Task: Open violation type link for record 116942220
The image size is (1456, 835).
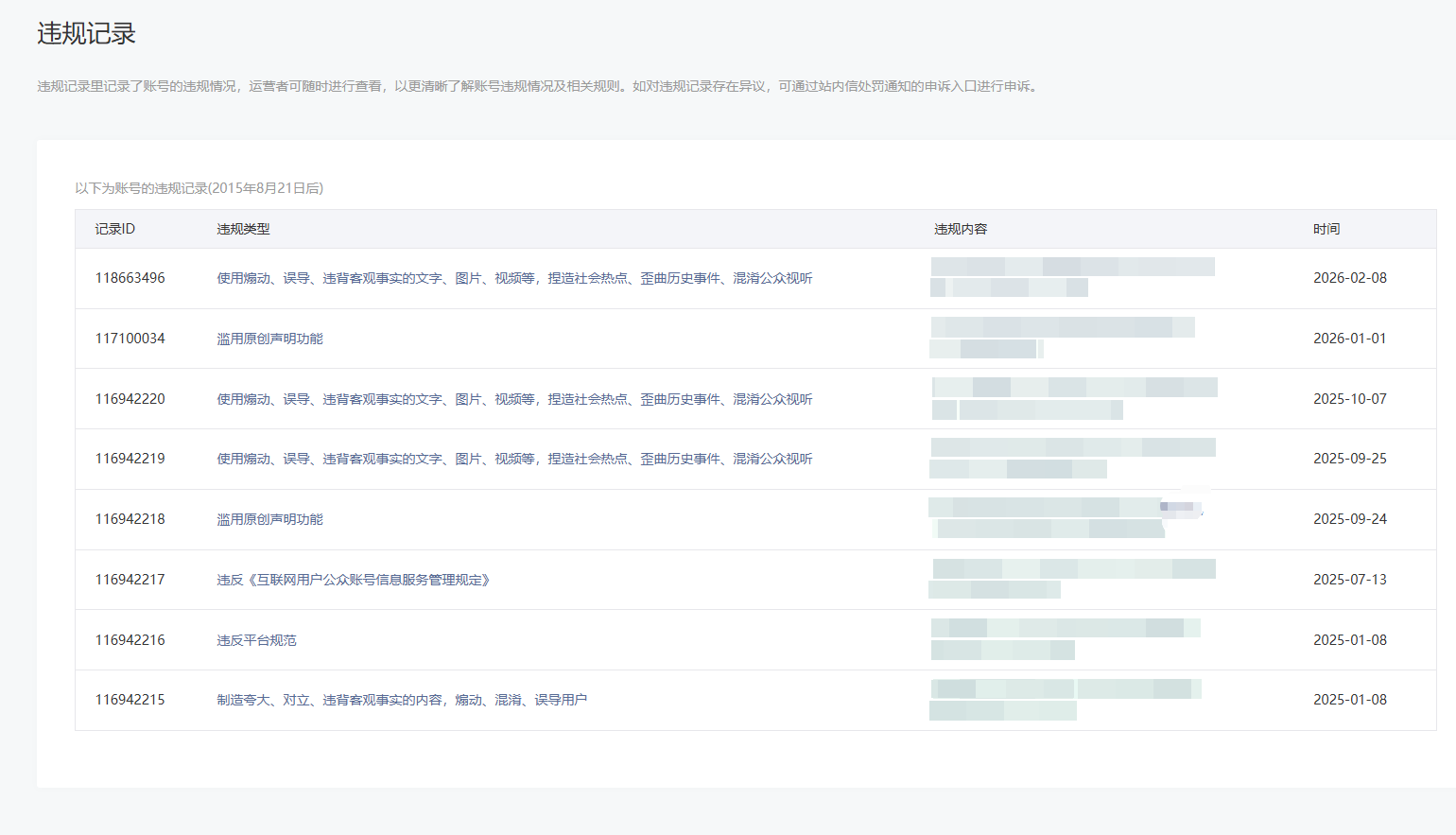Action: coord(514,399)
